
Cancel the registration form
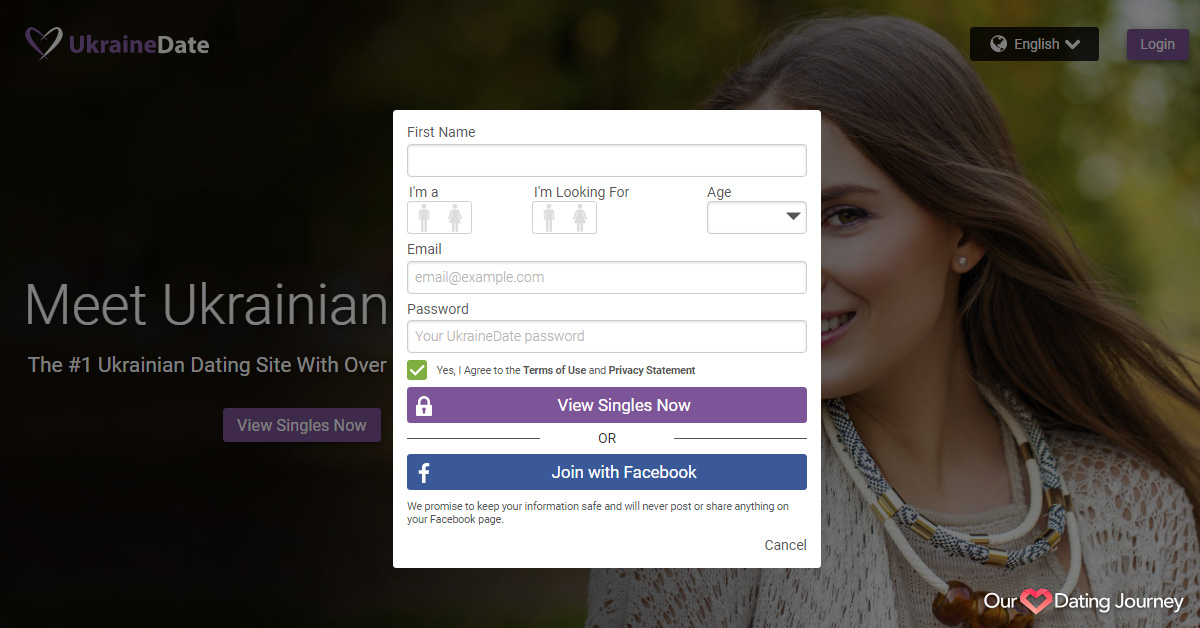(785, 545)
